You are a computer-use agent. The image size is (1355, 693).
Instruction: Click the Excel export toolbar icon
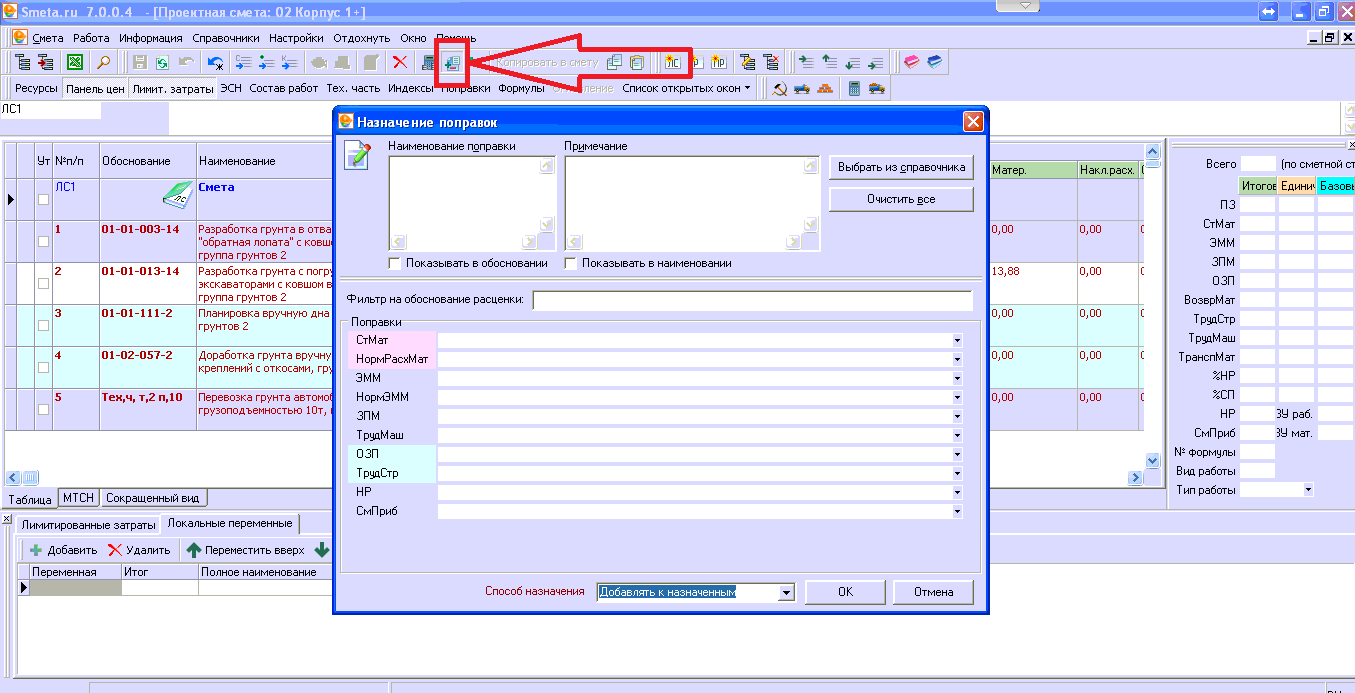pos(75,62)
